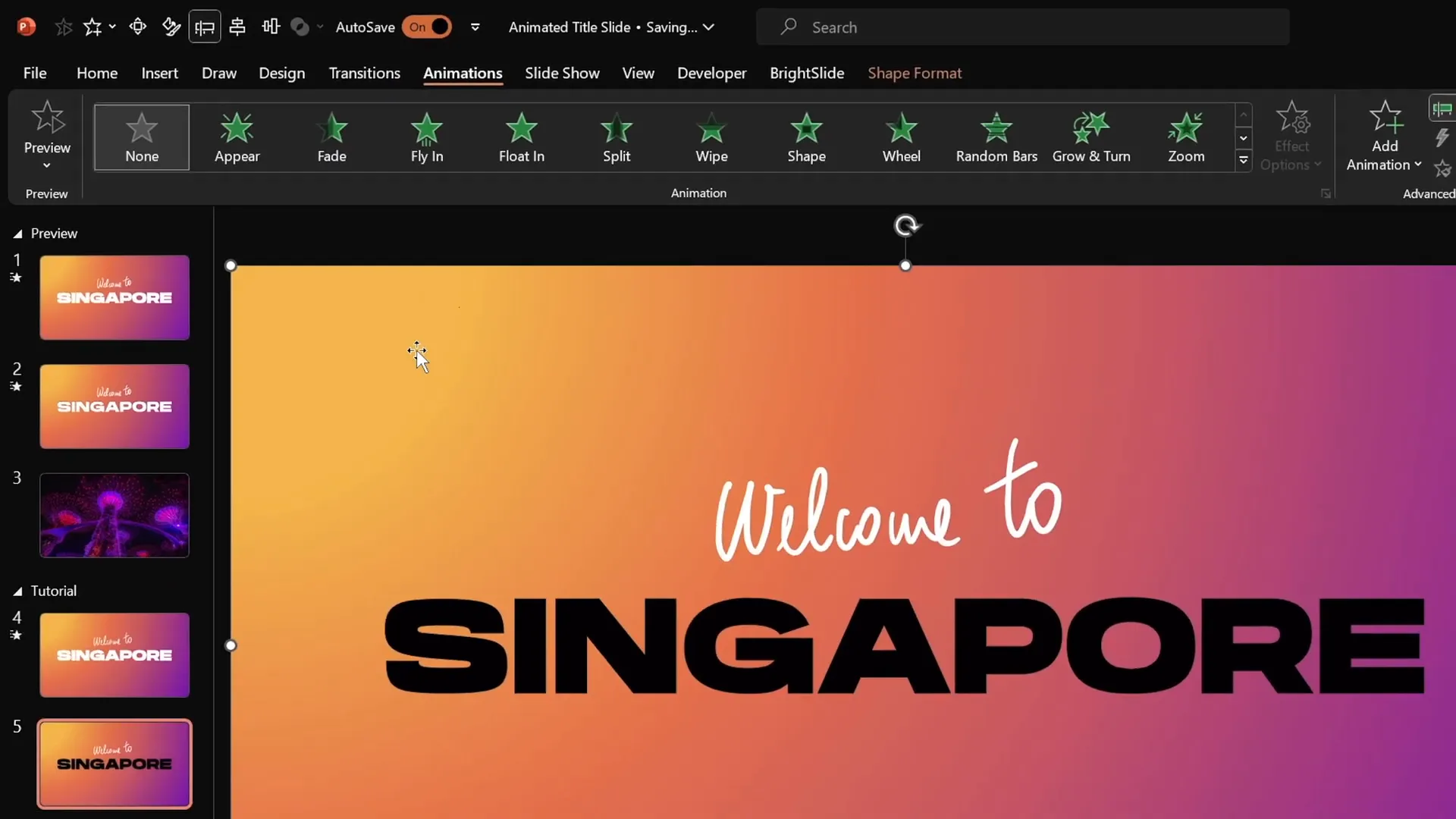Select slide 3 Gardens photo thumbnail
The width and height of the screenshot is (1456, 819).
(115, 516)
